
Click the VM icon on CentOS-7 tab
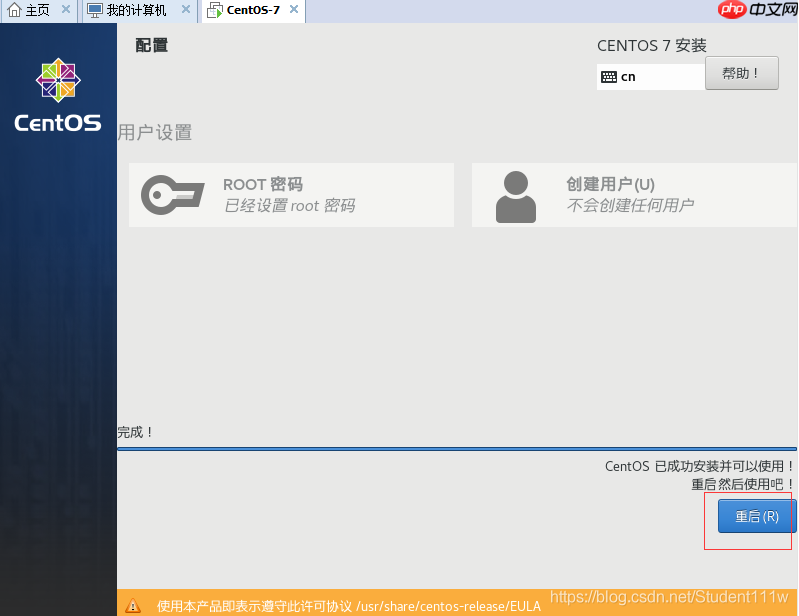point(215,11)
